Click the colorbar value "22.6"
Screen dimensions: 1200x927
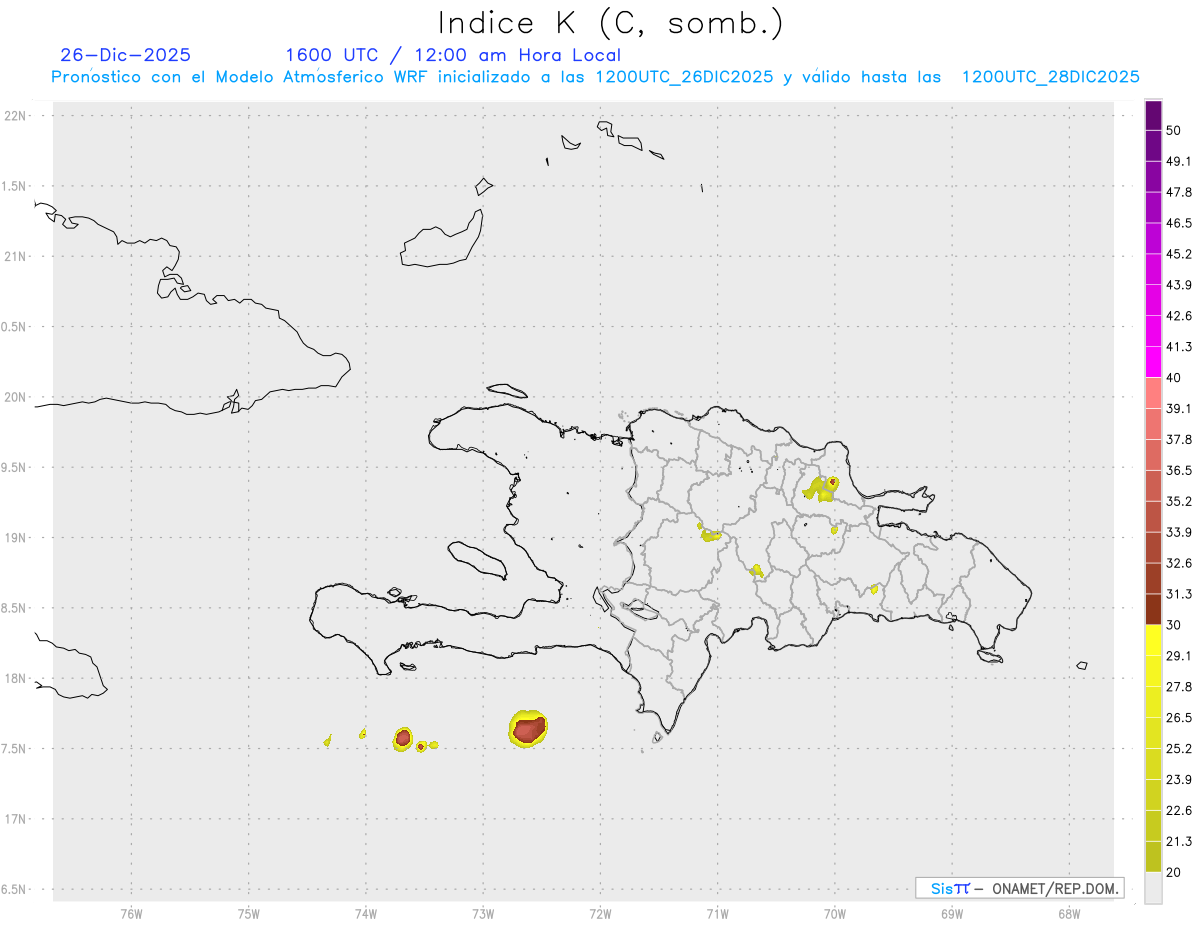1179,810
